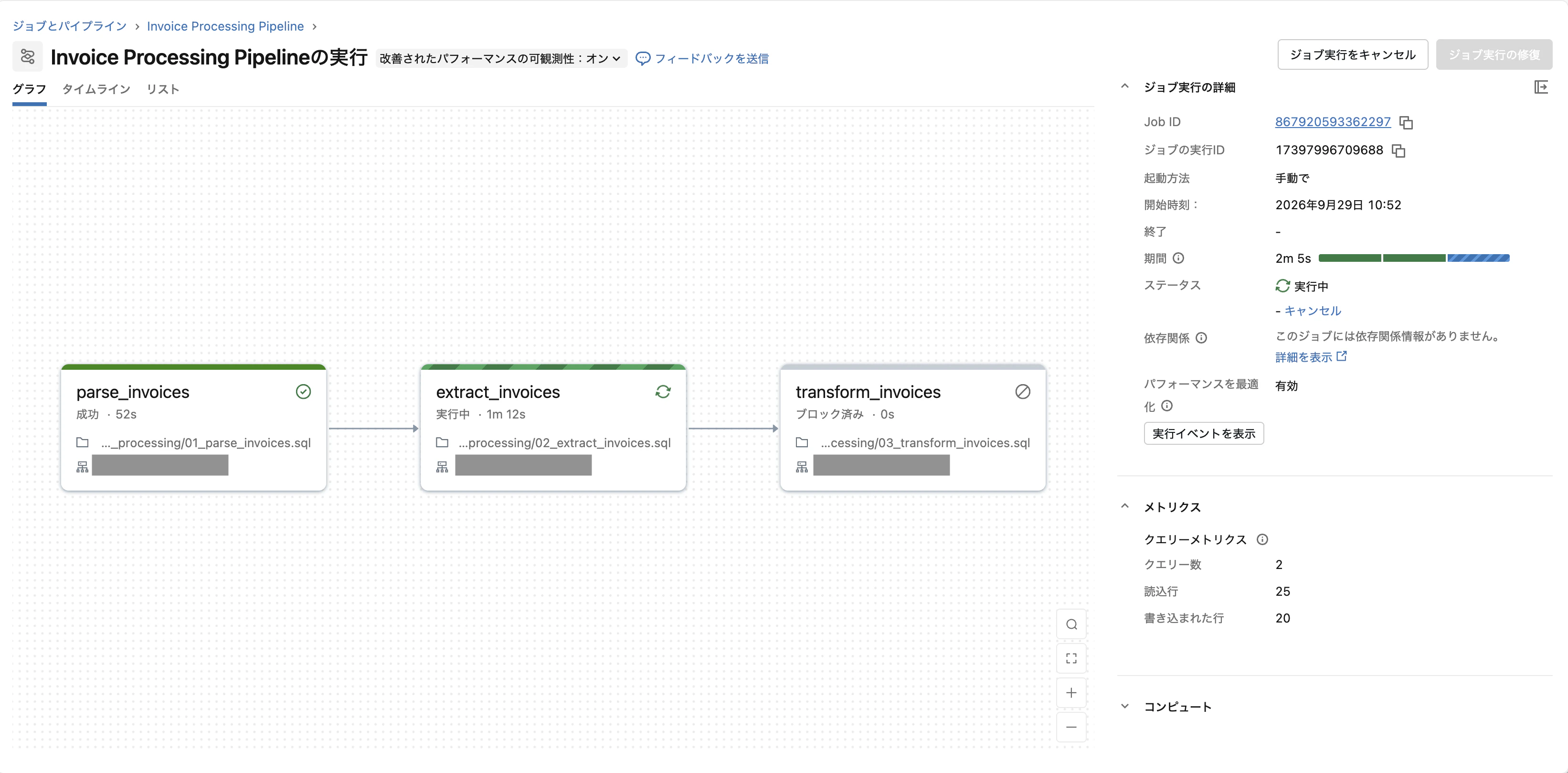This screenshot has width=1568, height=773.
Task: Click the job pipeline icon beside title
Action: click(27, 57)
